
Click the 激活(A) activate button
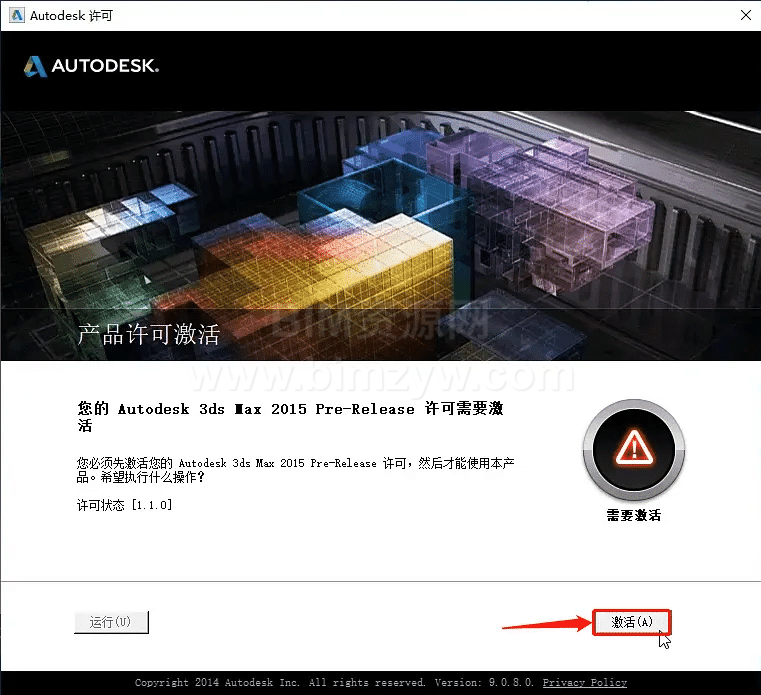pos(631,622)
